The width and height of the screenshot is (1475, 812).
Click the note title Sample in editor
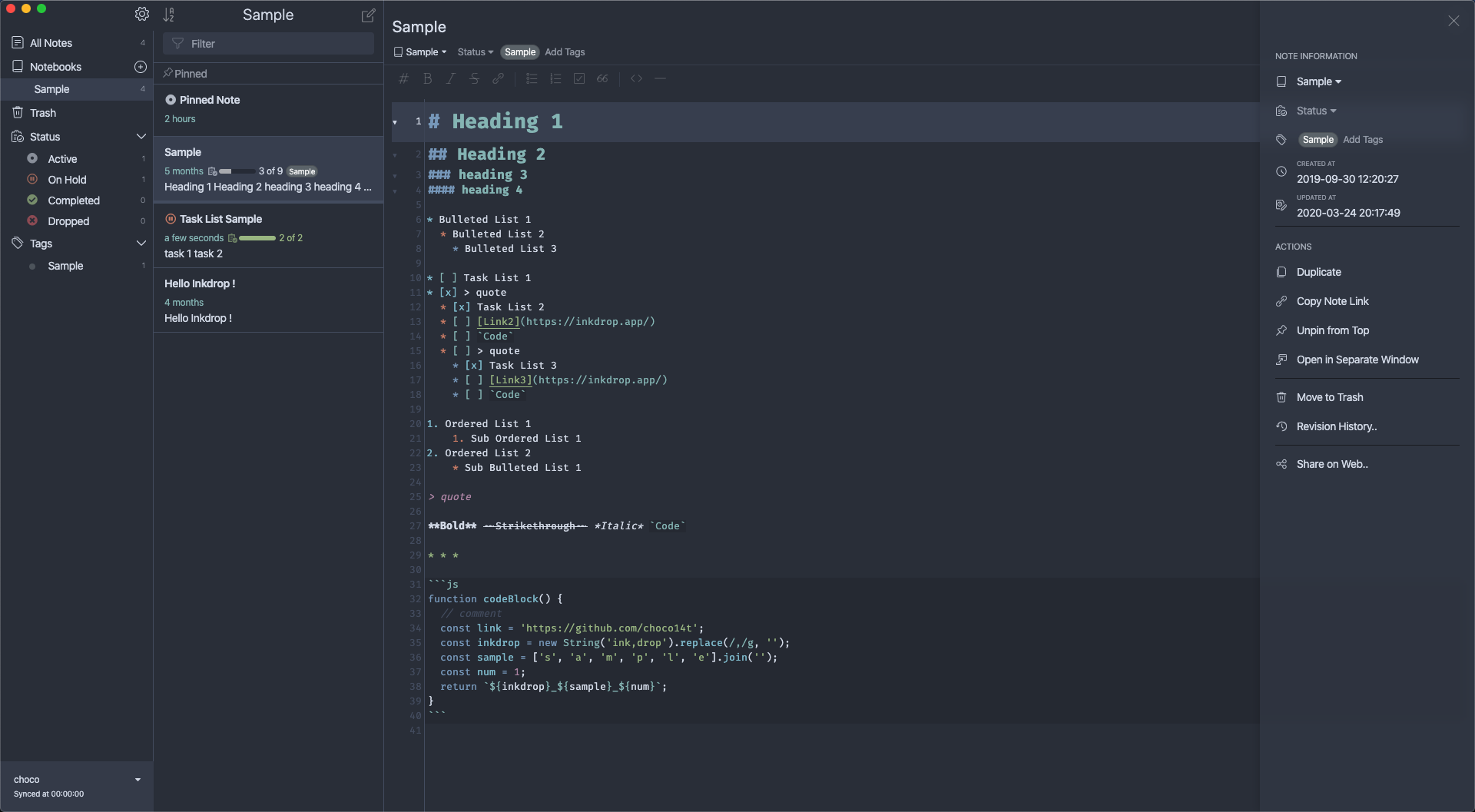pyautogui.click(x=419, y=27)
